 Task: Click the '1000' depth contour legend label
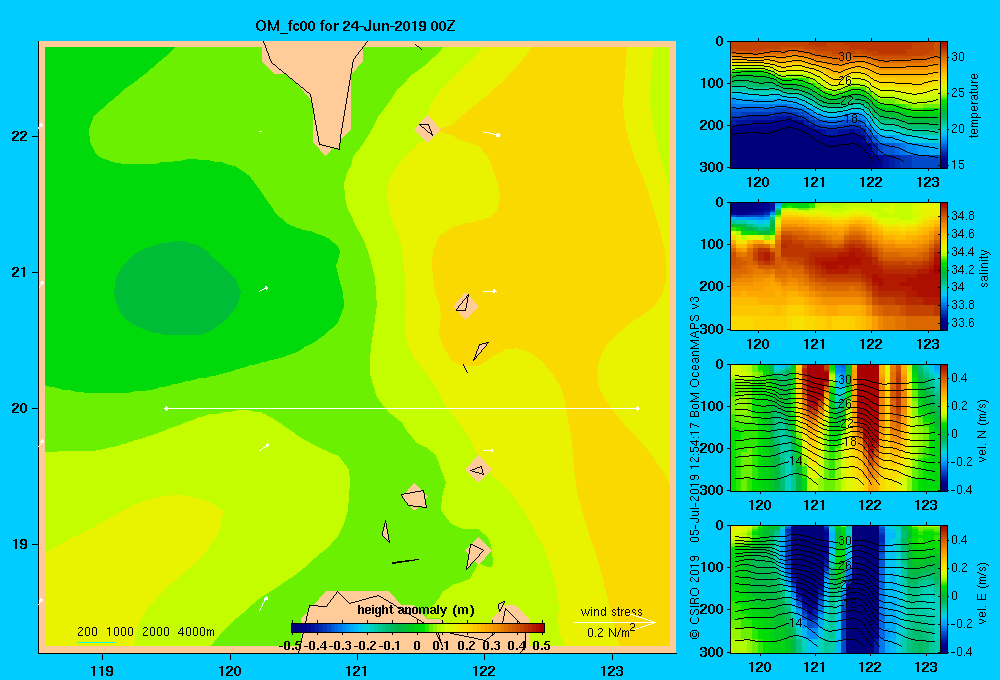pos(120,632)
